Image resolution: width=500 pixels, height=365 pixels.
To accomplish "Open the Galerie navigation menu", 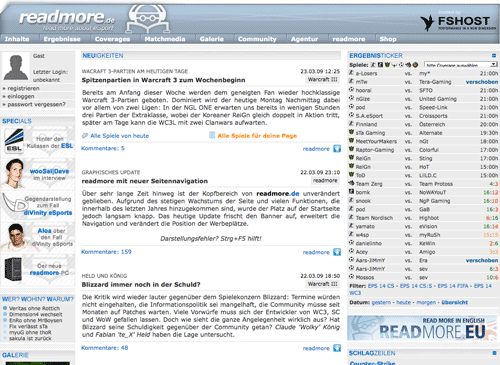I will pos(212,39).
